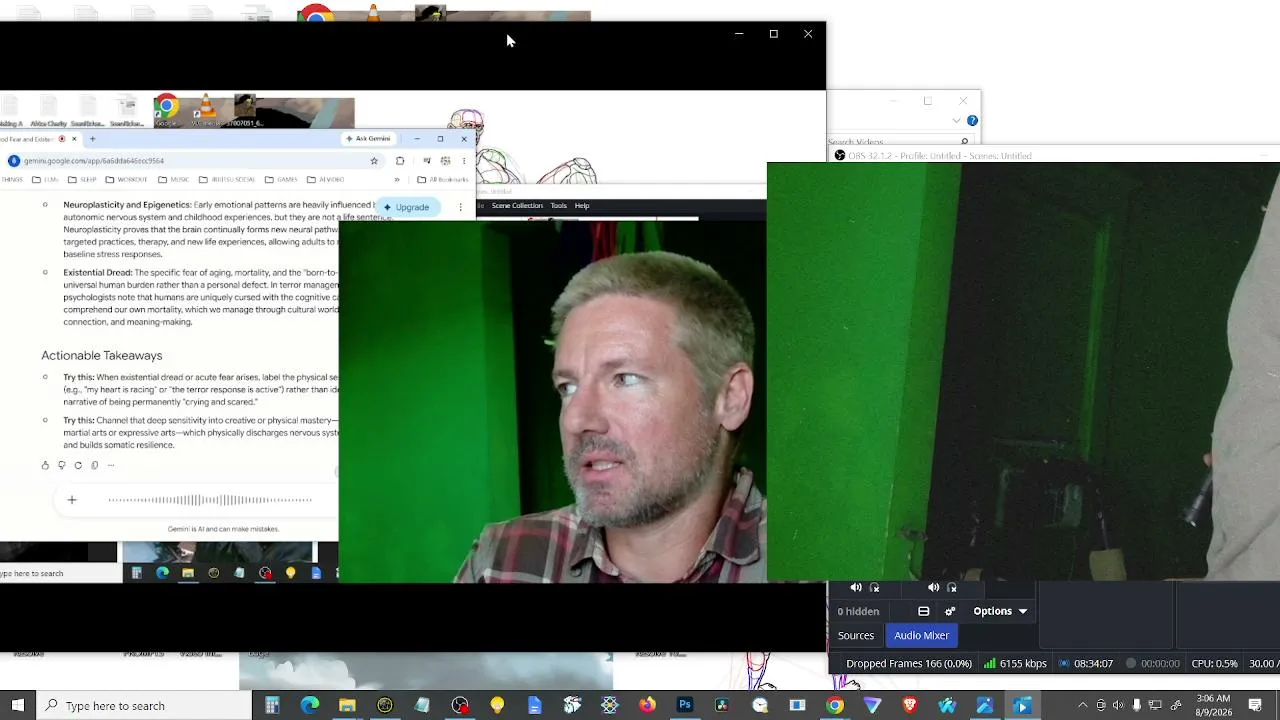
Task: Click the 'Dropped Frames 166 (0.0%)' status text
Action: point(909,663)
